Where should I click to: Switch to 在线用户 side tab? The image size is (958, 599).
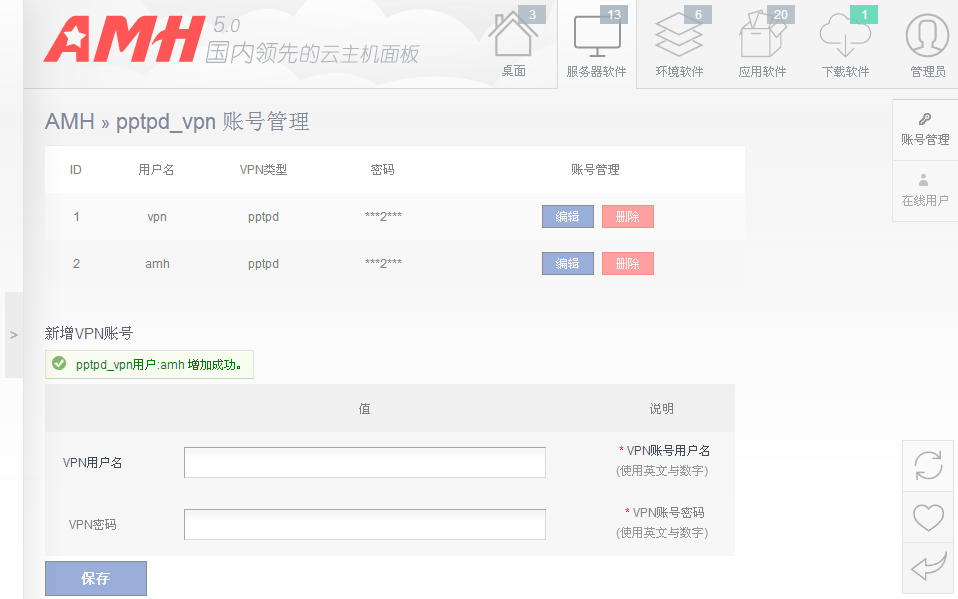pos(925,191)
